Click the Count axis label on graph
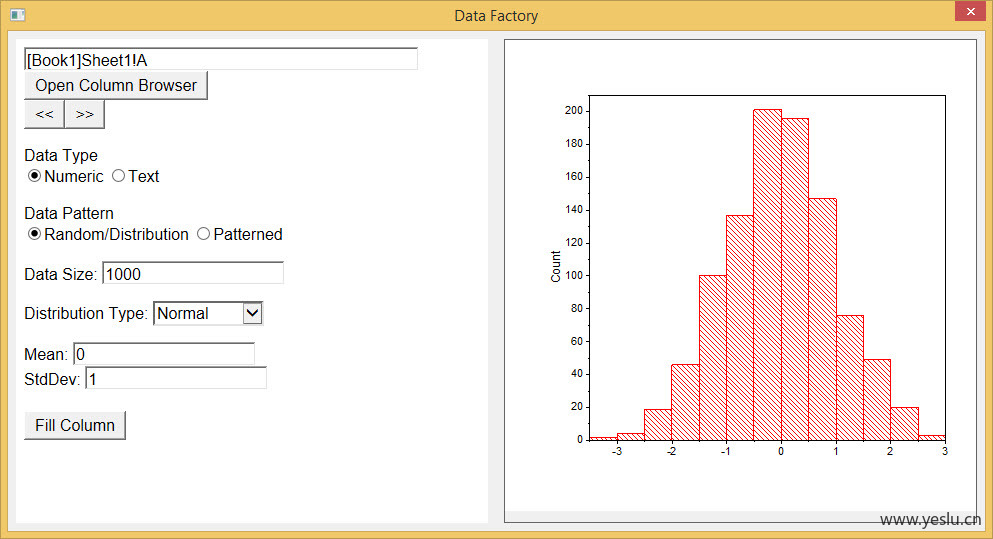 555,267
